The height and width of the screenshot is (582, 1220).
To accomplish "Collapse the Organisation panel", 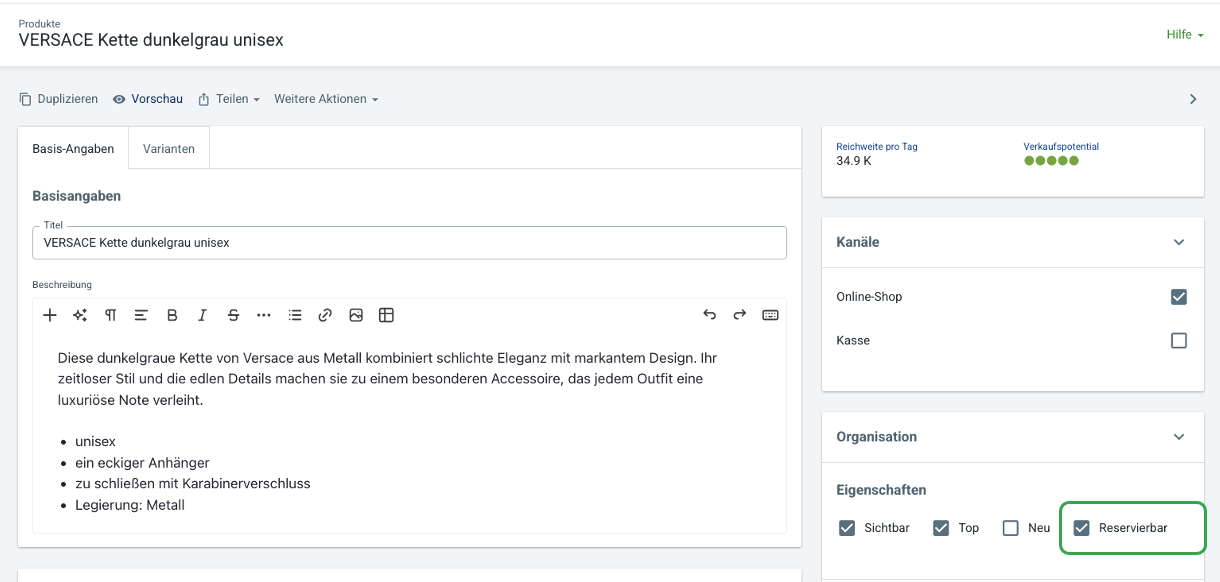I will click(1179, 437).
